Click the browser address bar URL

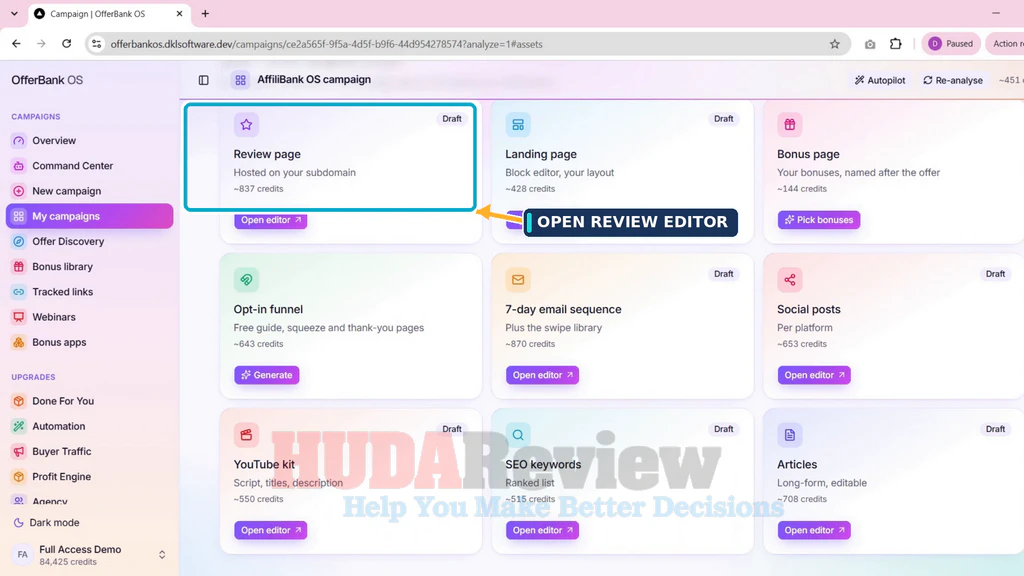(x=327, y=44)
